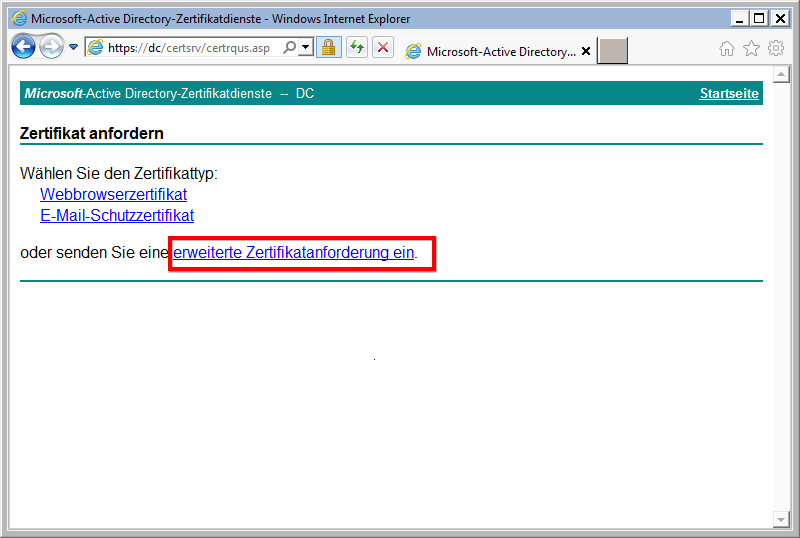This screenshot has width=800, height=538.
Task: Open the Webbrowserzertifikat link
Action: 113,194
